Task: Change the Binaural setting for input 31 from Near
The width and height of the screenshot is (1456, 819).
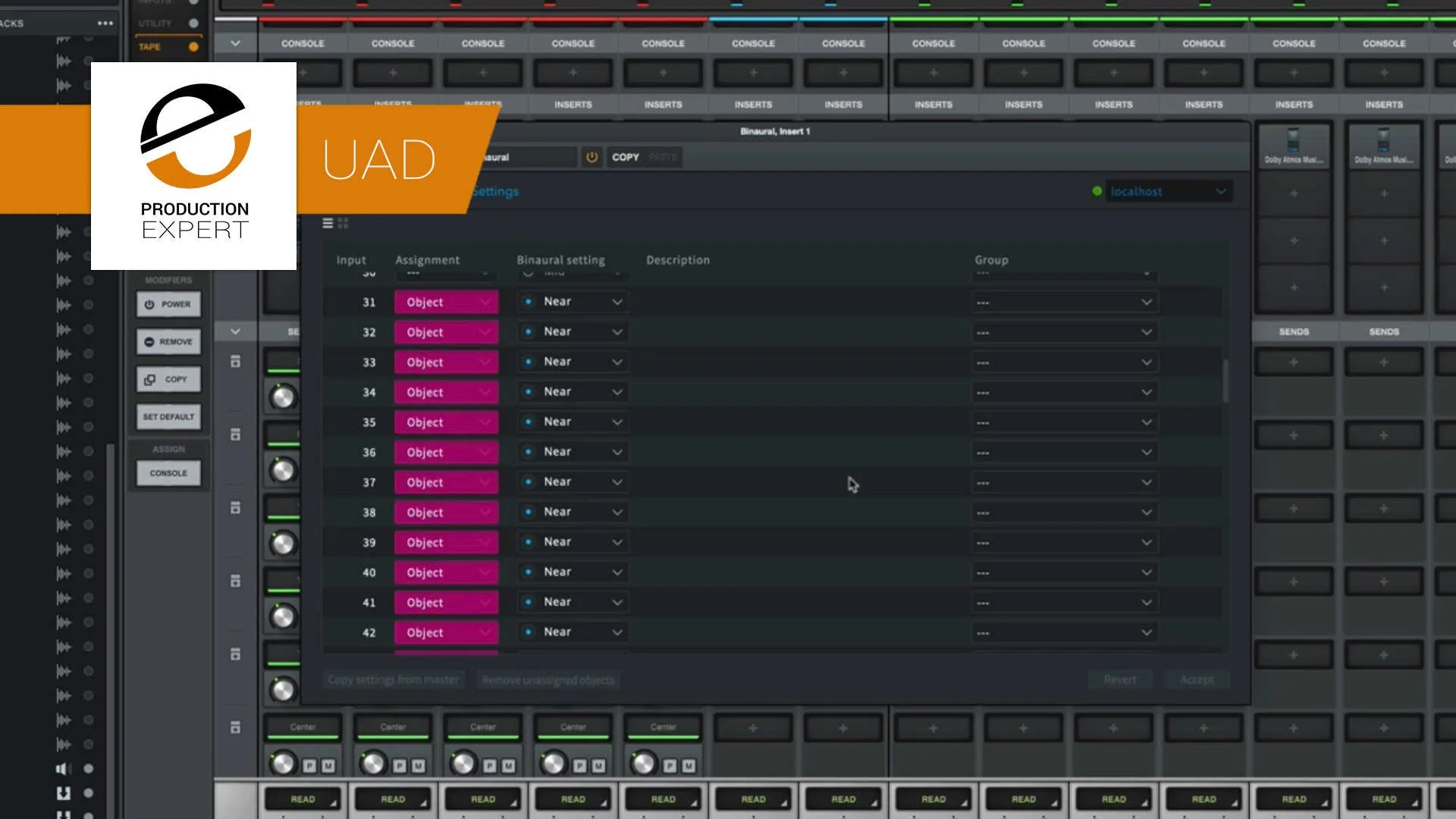Action: coord(573,301)
